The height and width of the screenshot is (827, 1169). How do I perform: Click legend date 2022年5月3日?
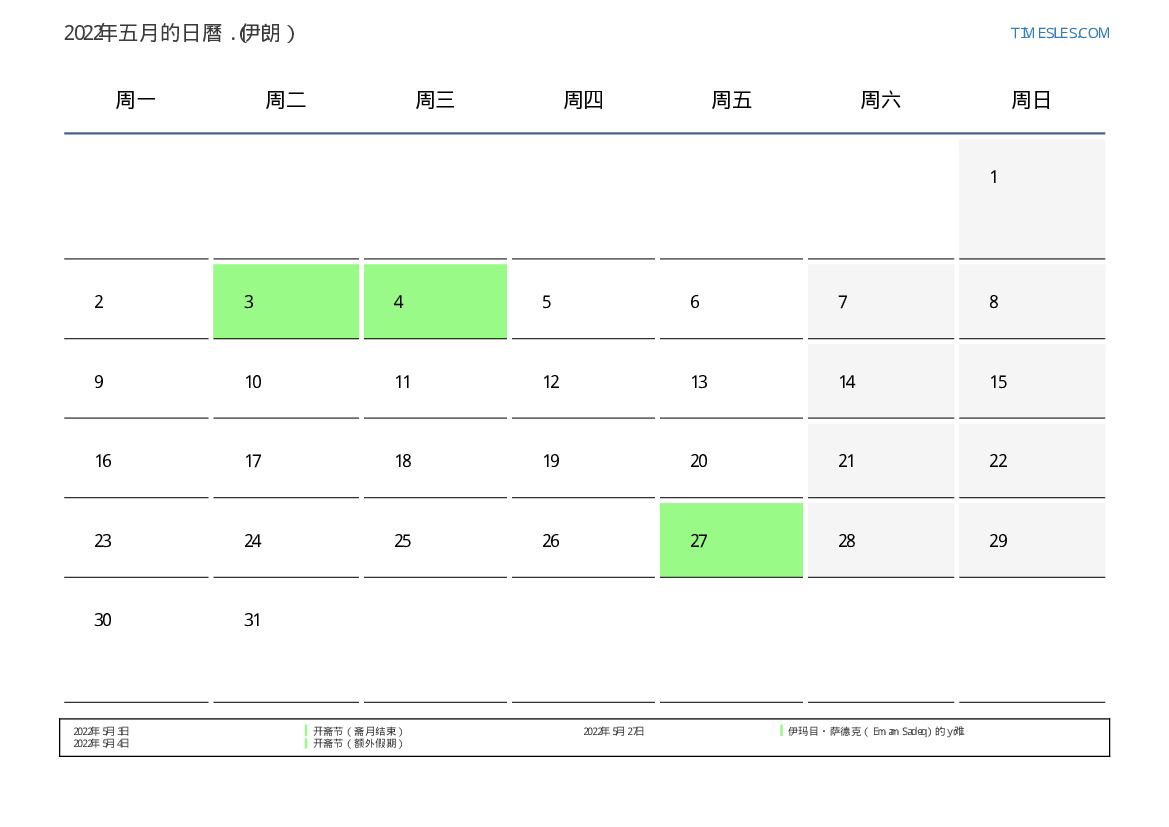click(101, 732)
